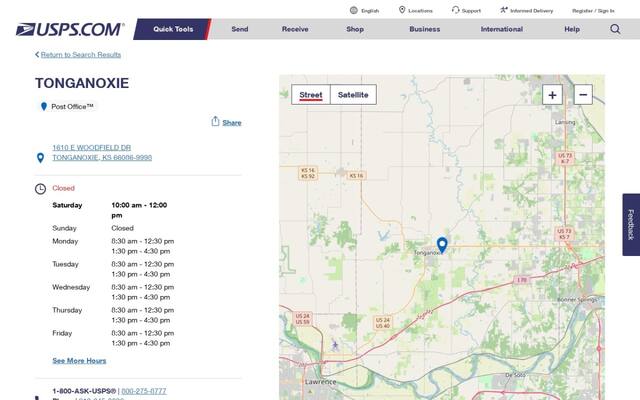Screen dimensions: 640x400
Task: Click the Closed status text
Action: [x=63, y=188]
